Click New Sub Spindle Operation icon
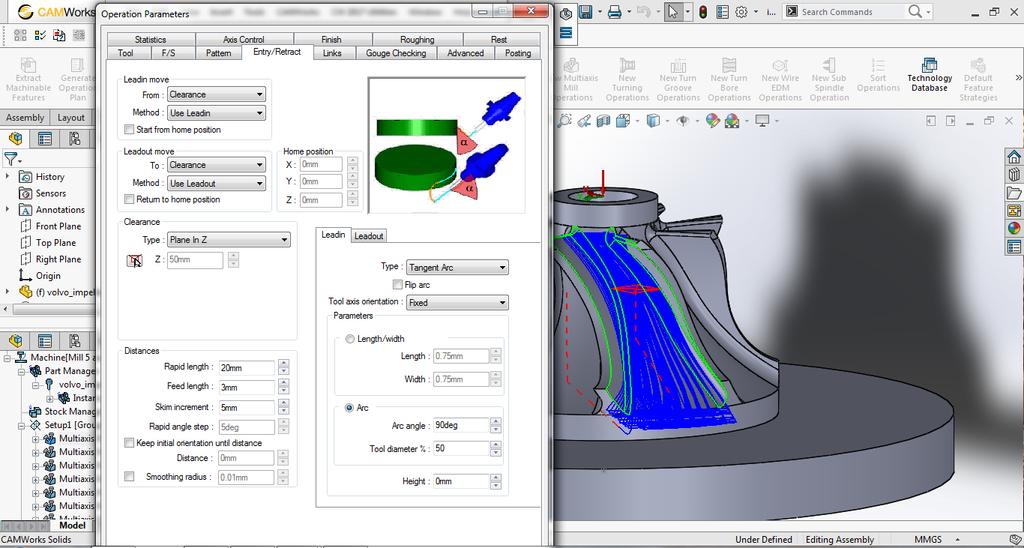The height and width of the screenshot is (548, 1024). (829, 66)
